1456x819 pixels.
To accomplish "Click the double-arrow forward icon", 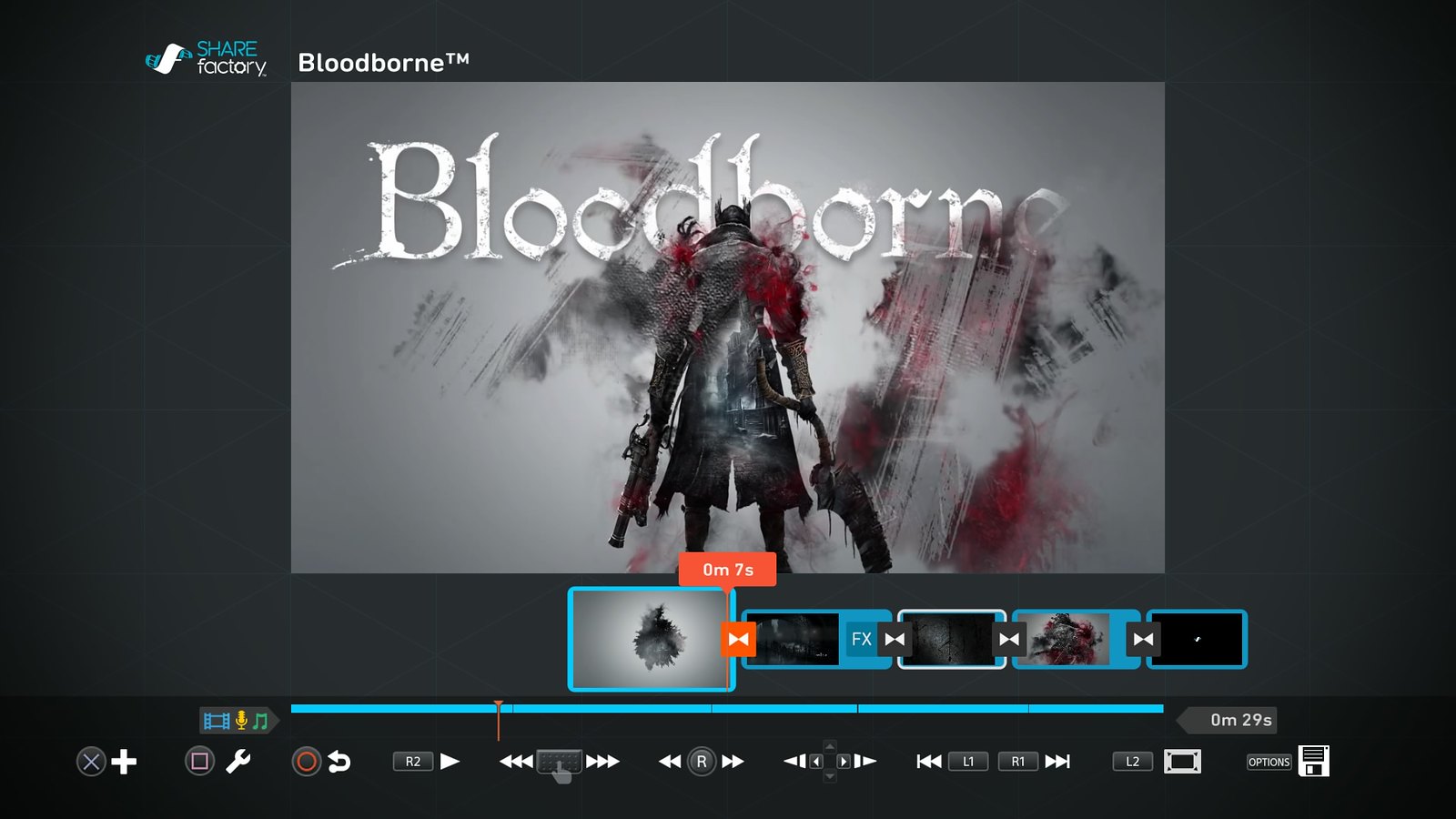I will click(x=733, y=762).
